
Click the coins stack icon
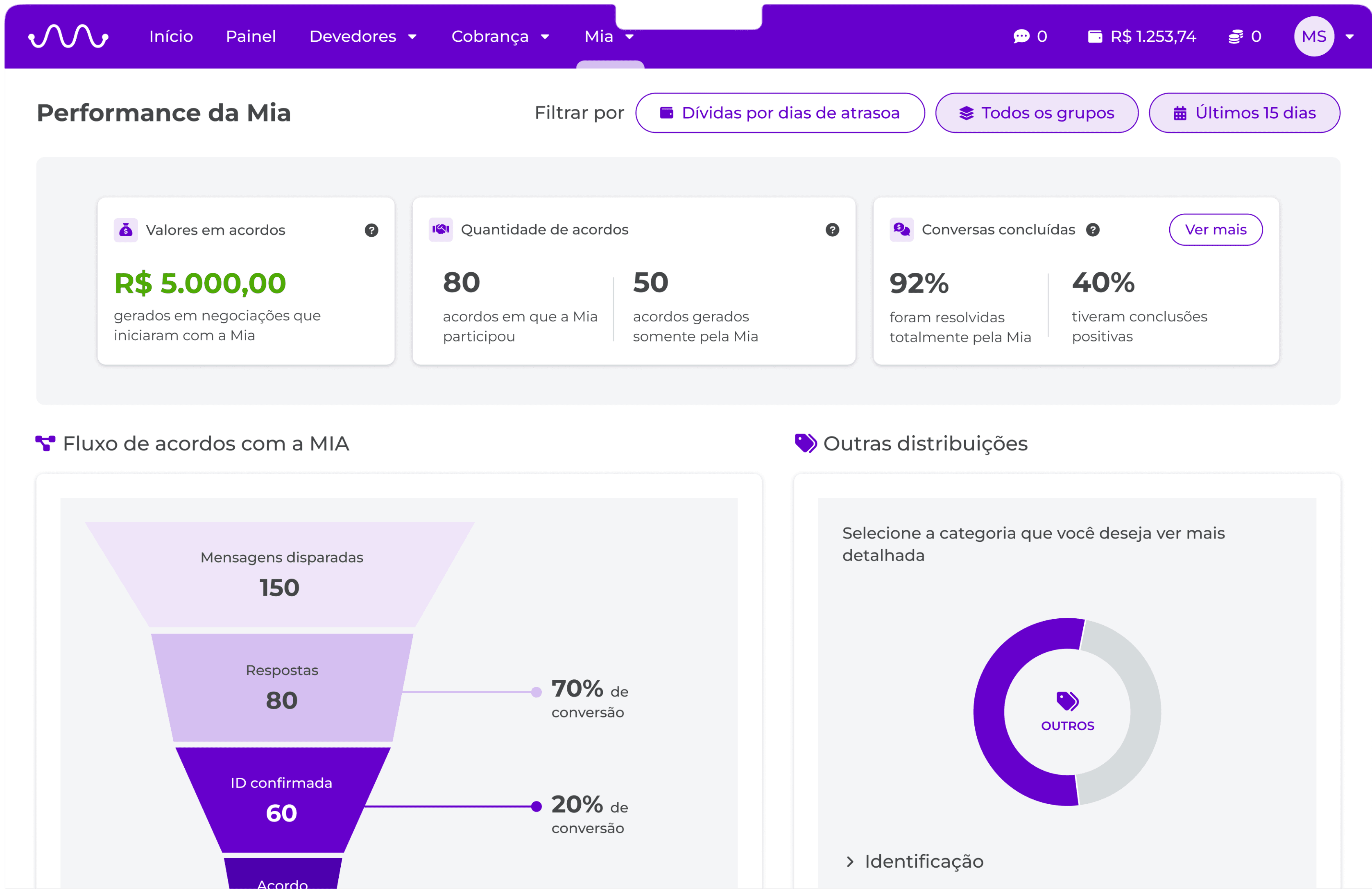[1235, 37]
